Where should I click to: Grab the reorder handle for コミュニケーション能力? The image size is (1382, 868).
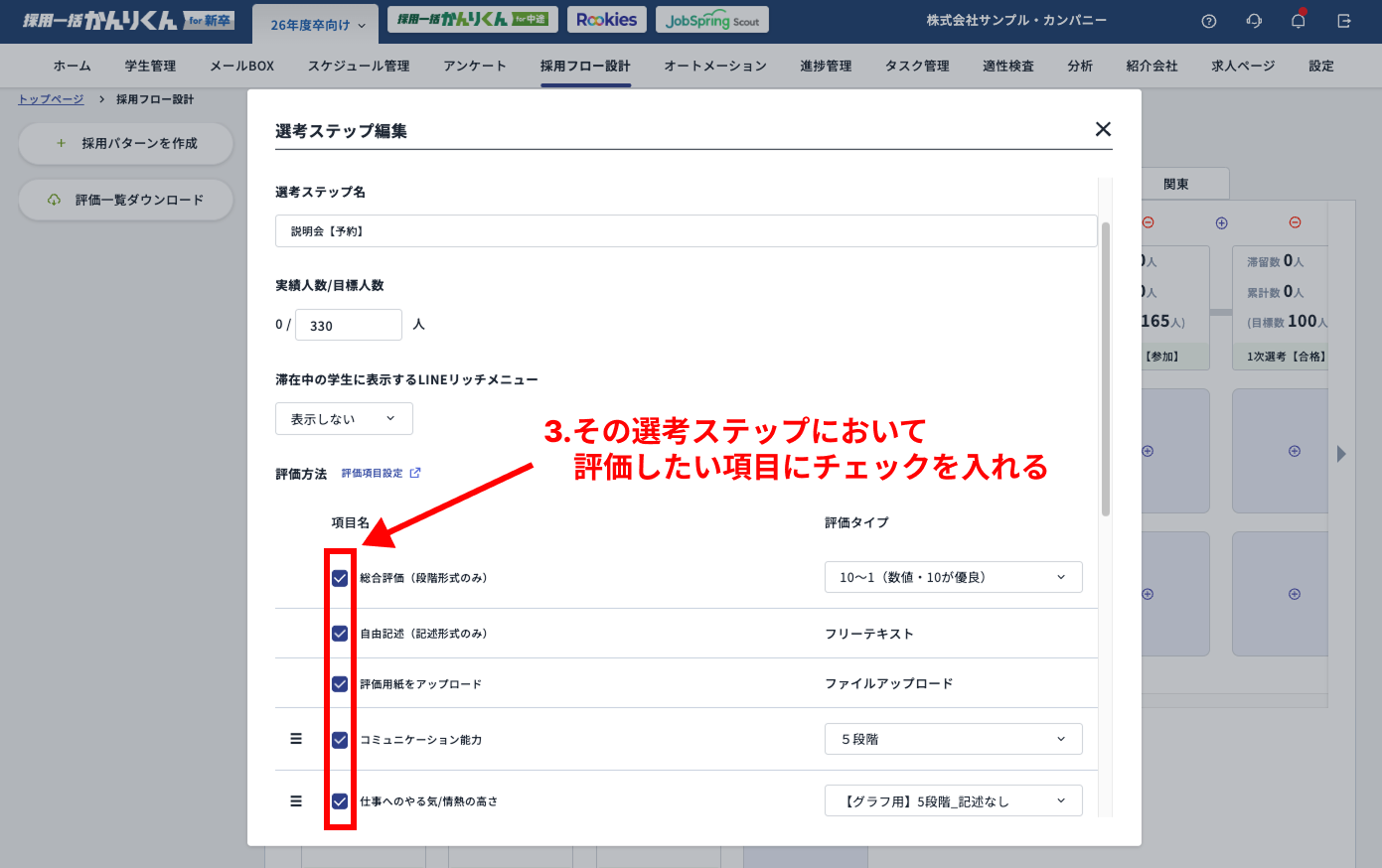(296, 739)
